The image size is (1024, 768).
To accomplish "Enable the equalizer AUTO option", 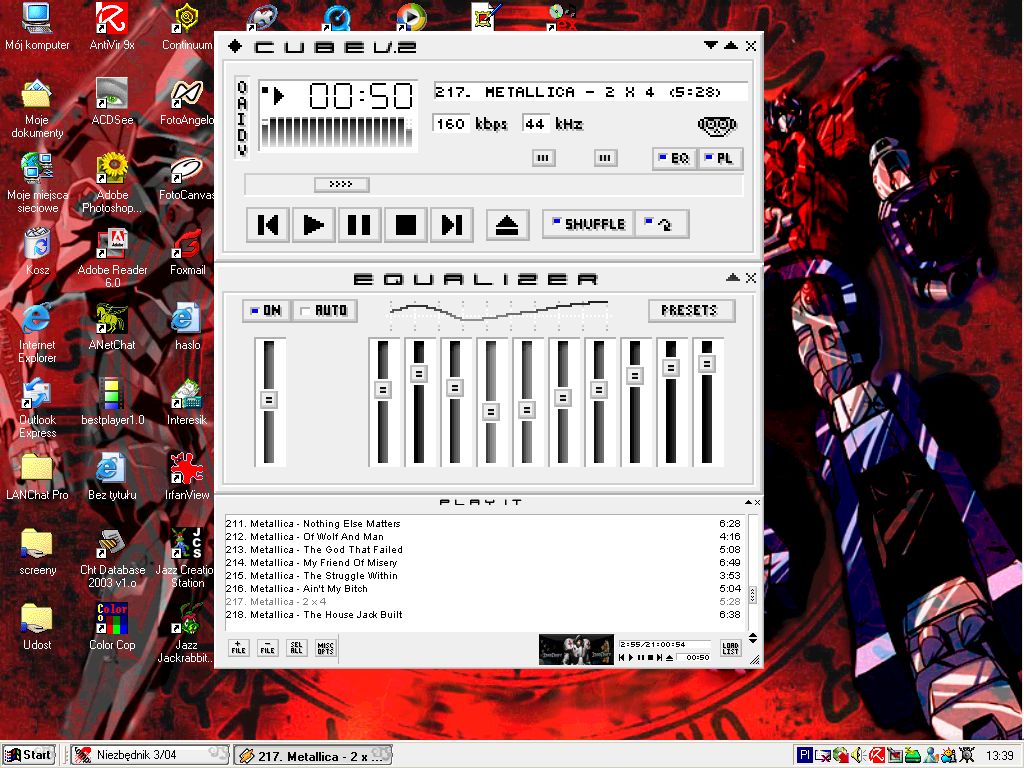I will coord(325,311).
